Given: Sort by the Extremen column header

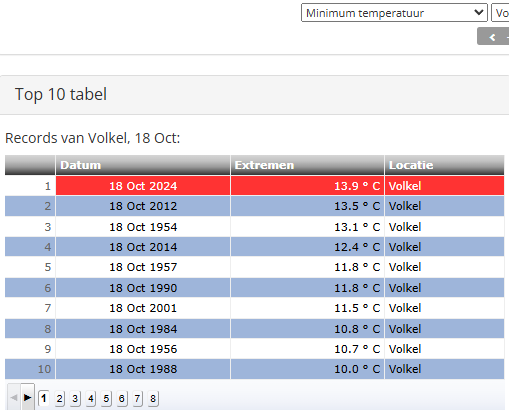Looking at the screenshot, I should [307, 165].
